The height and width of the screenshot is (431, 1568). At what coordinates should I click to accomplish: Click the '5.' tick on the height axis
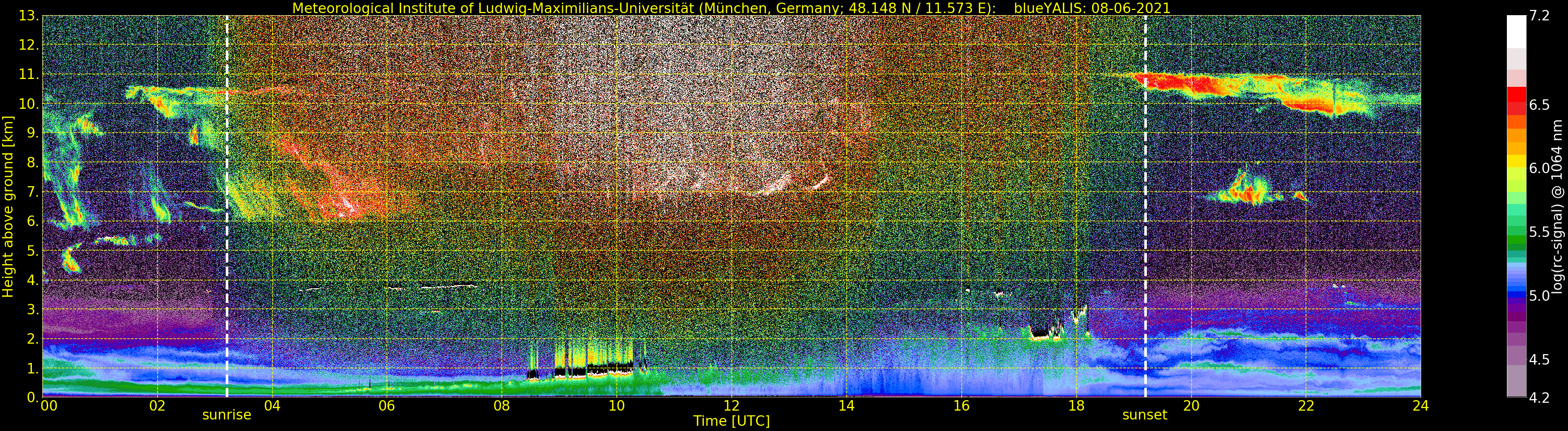coord(33,251)
